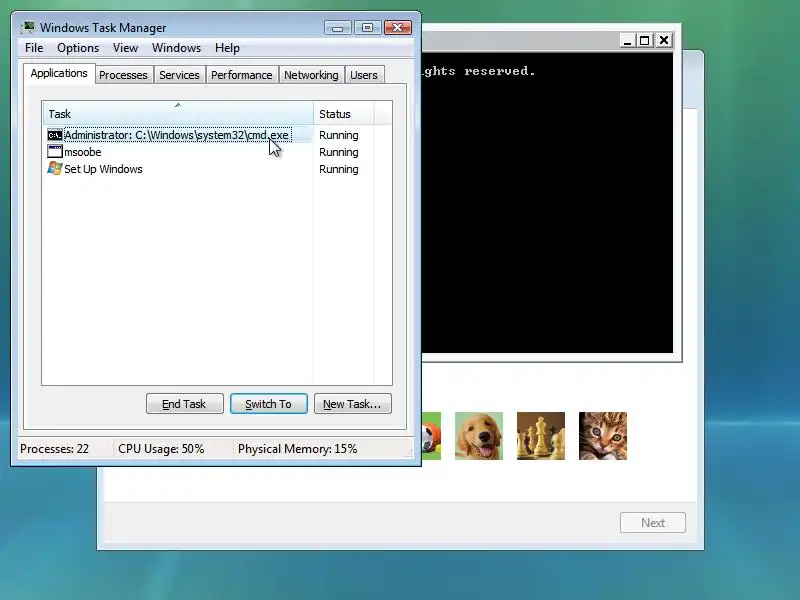Switch to the Users tab
Image resolution: width=800 pixels, height=600 pixels.
click(x=364, y=75)
